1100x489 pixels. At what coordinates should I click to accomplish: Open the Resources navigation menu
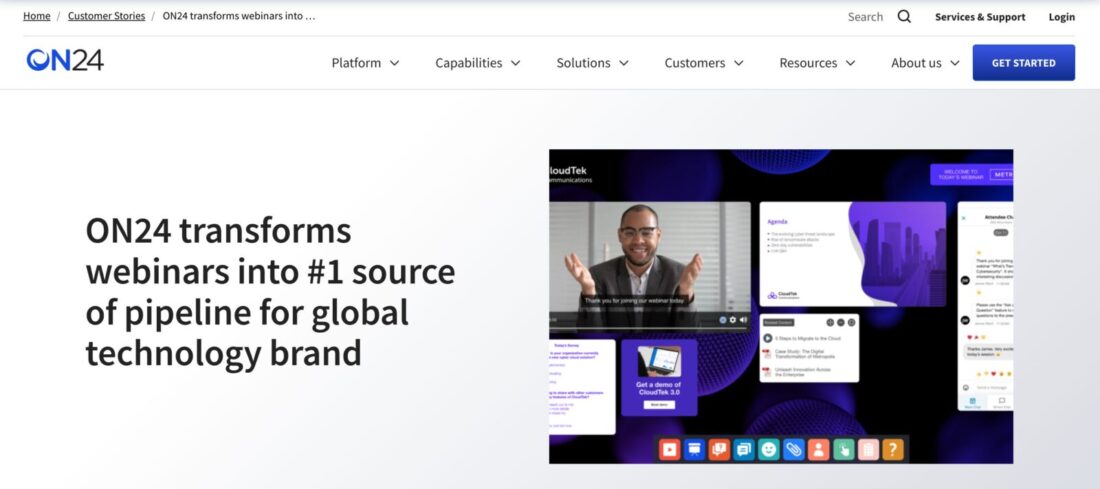coord(817,63)
